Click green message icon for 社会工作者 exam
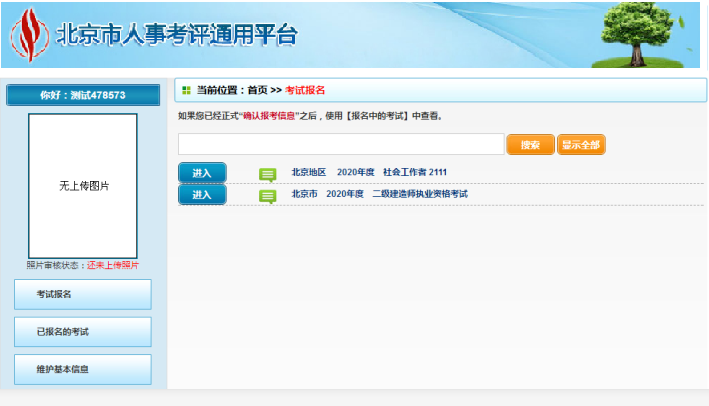 (267, 174)
